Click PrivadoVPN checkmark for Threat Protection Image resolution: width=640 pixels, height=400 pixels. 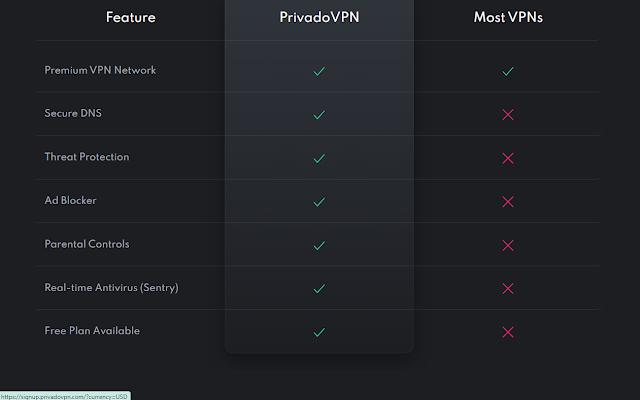click(x=319, y=158)
